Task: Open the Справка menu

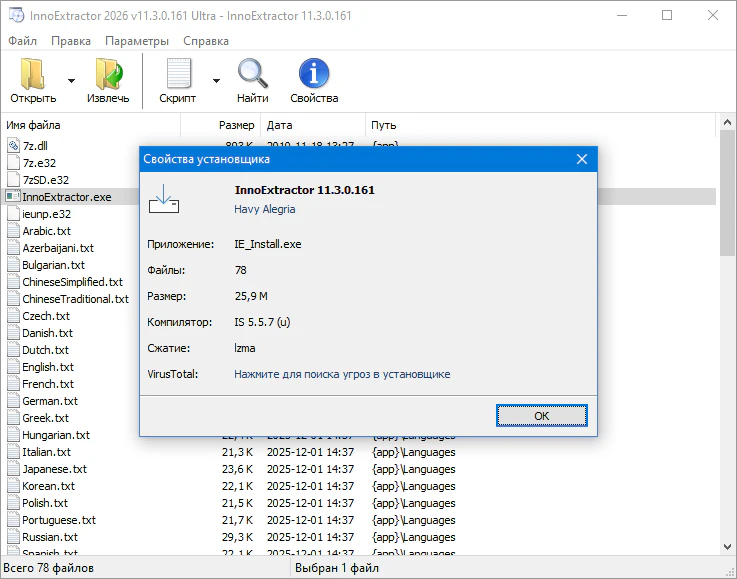Action: (206, 41)
